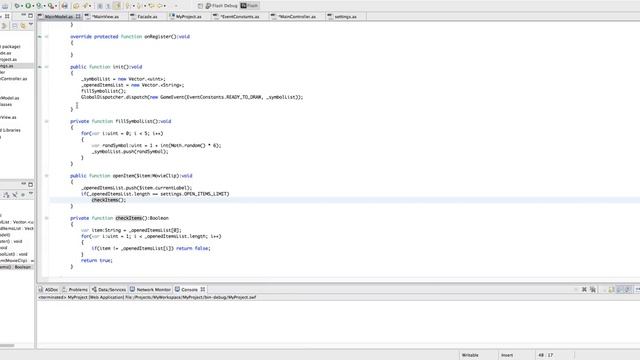Click the Package Explorer horizontal scrollbar
Viewport: 640px width, 360px height.
pyautogui.click(x=7, y=345)
